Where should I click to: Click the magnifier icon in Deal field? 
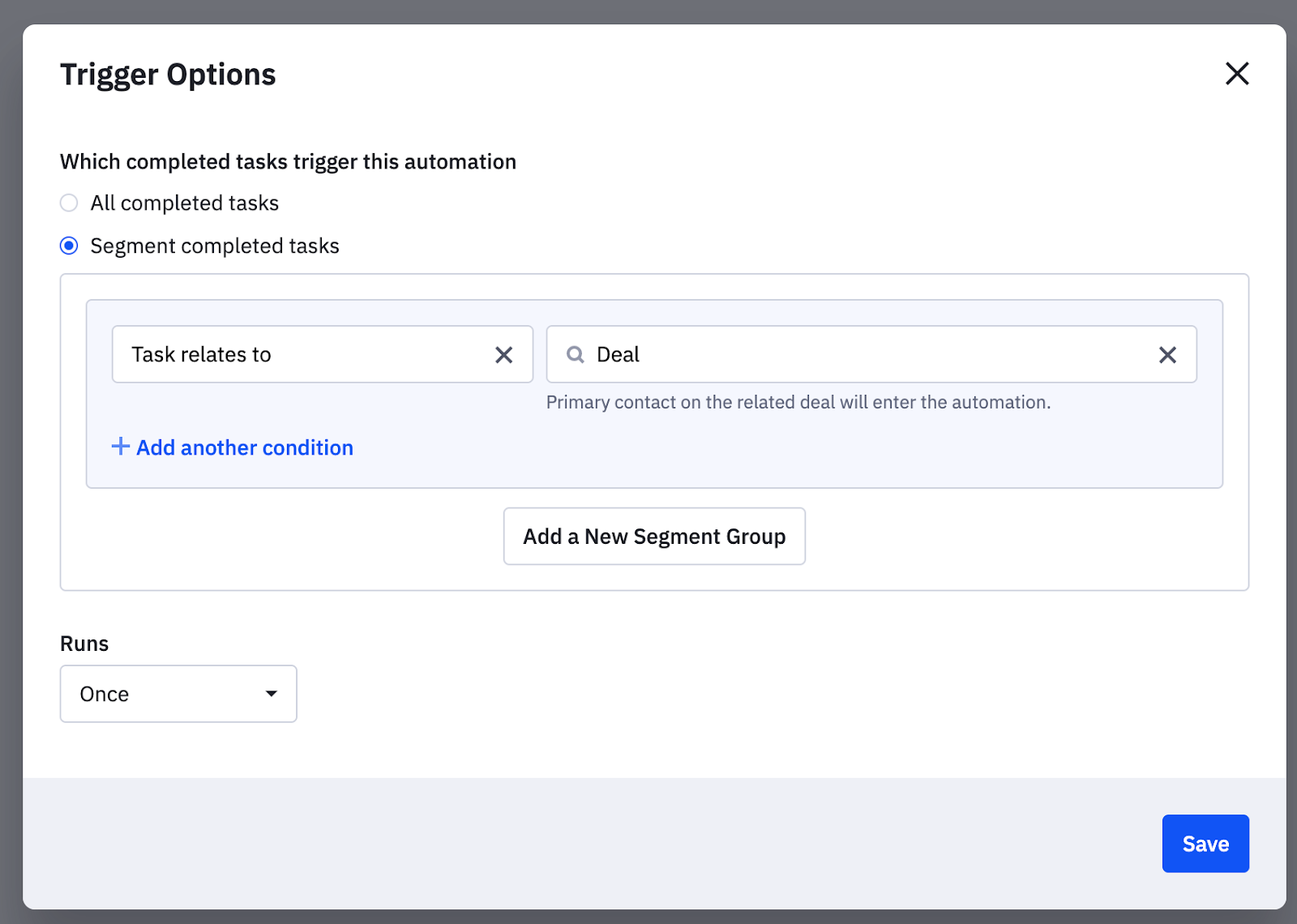tap(575, 355)
